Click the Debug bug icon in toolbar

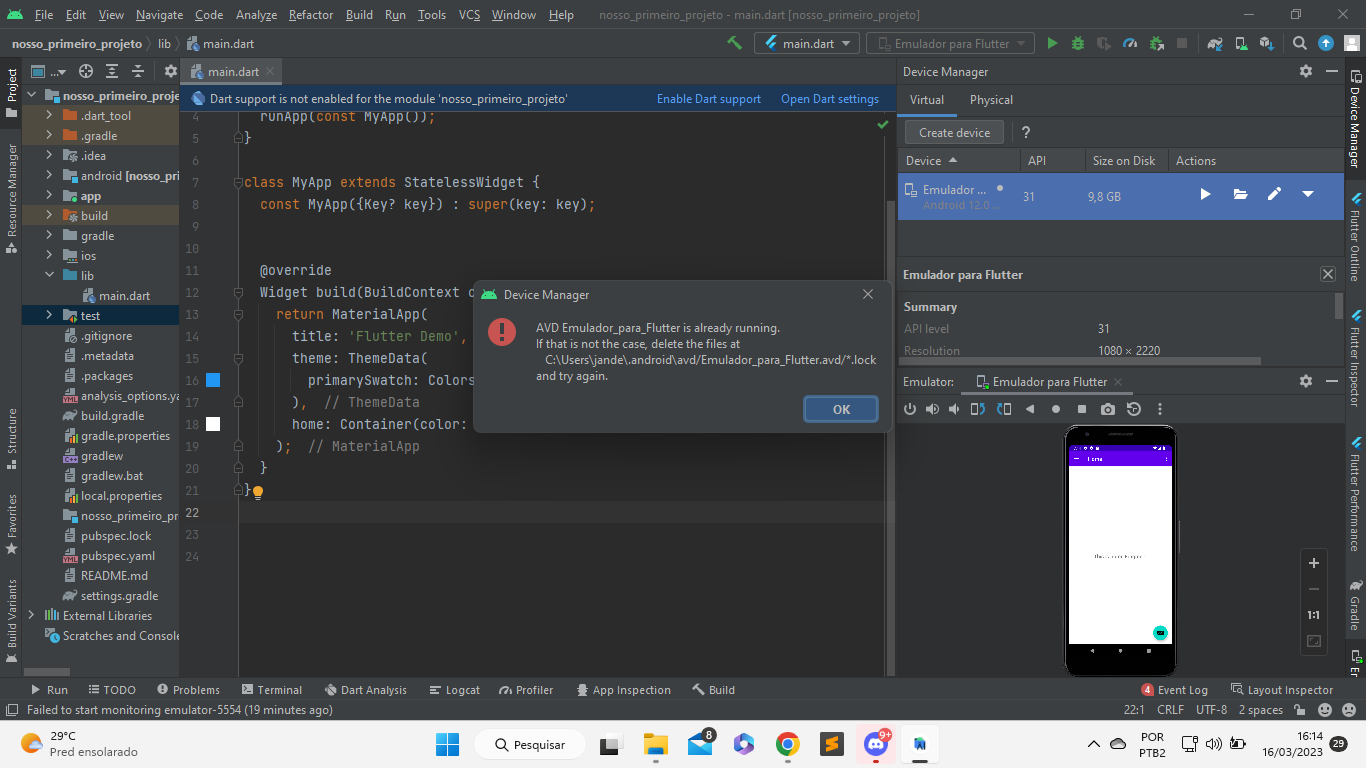[1078, 43]
